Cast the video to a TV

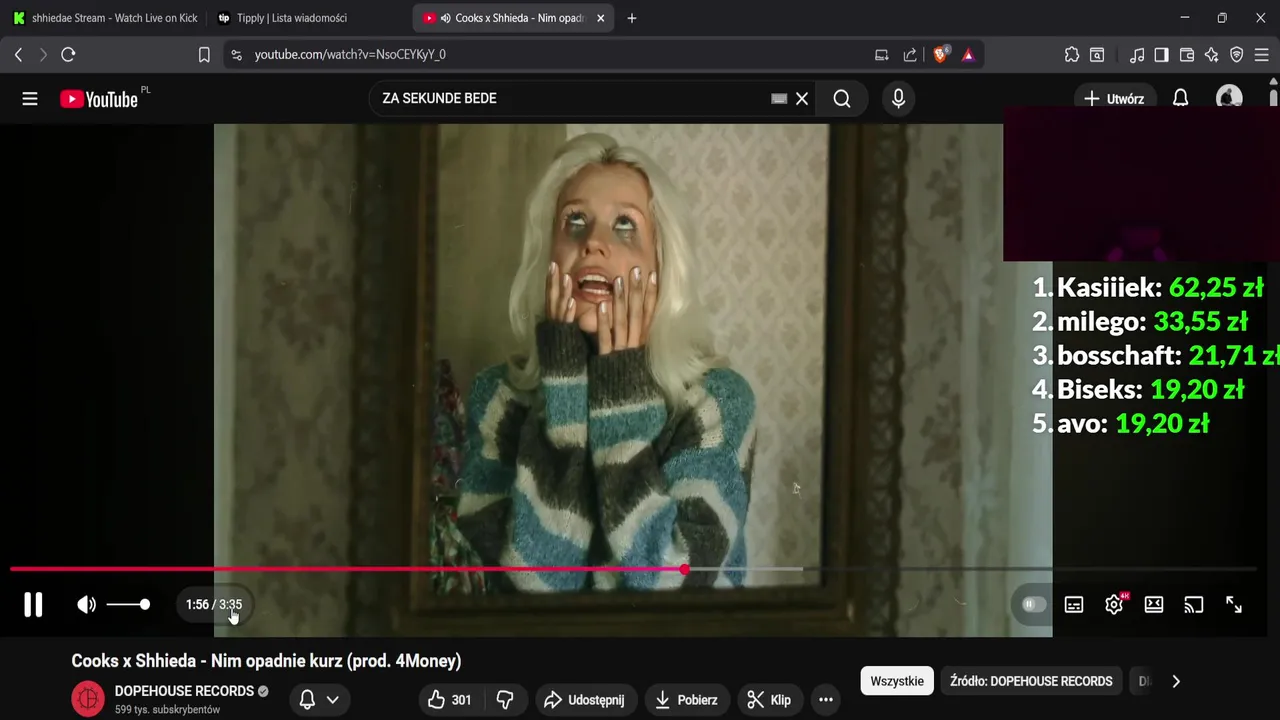coord(1194,604)
